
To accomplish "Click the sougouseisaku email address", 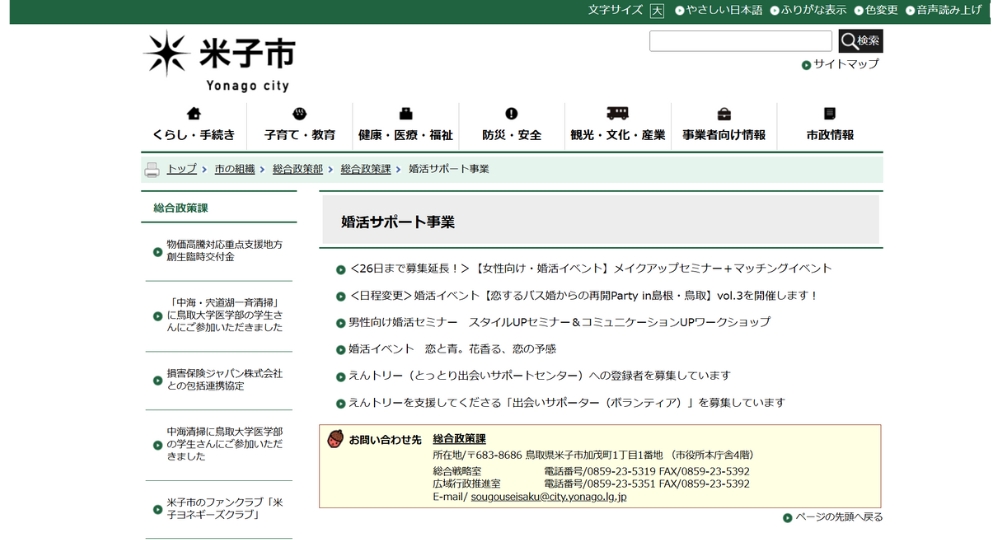I will 548,497.
